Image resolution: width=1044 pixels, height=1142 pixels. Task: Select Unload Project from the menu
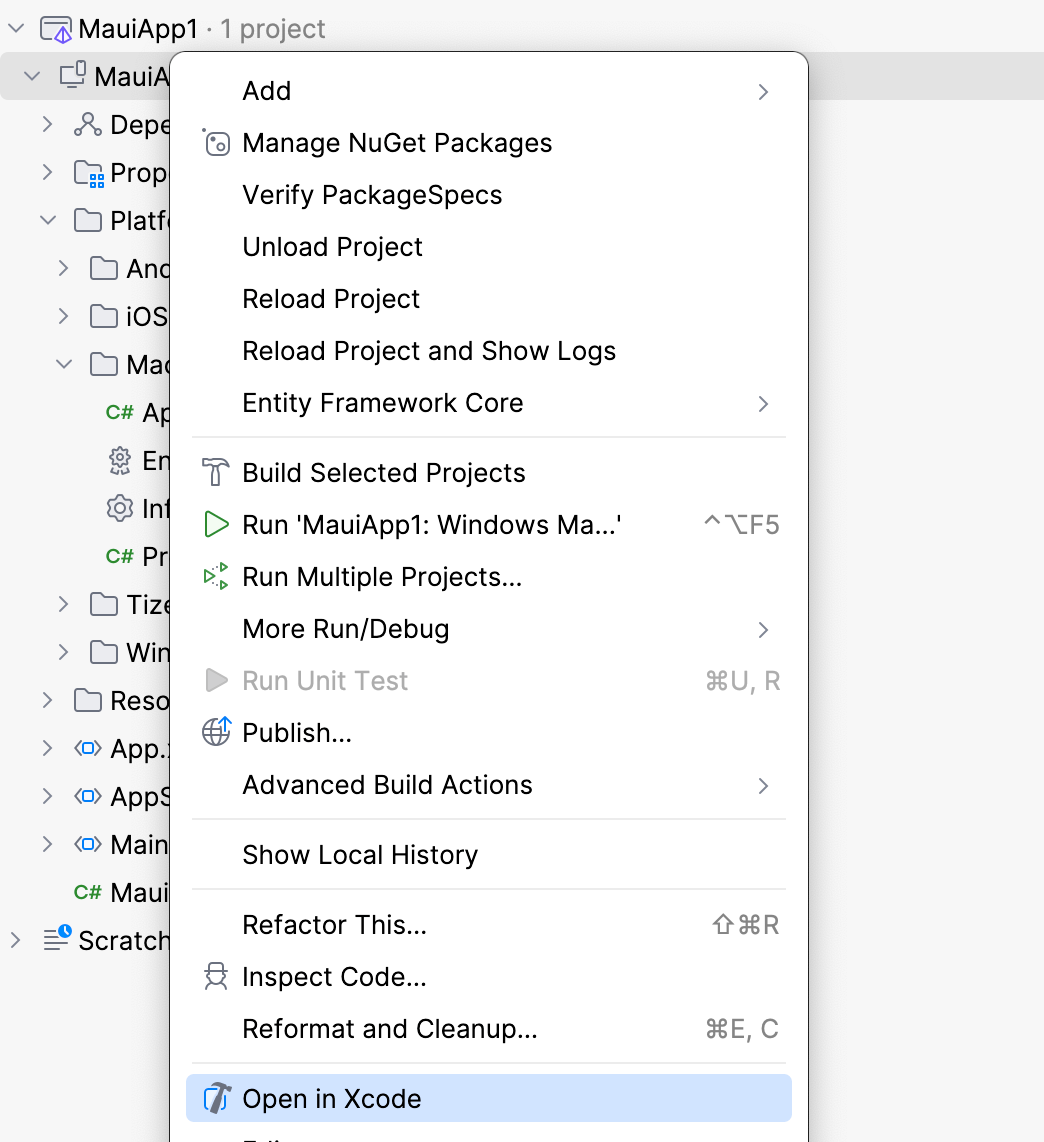click(x=332, y=246)
